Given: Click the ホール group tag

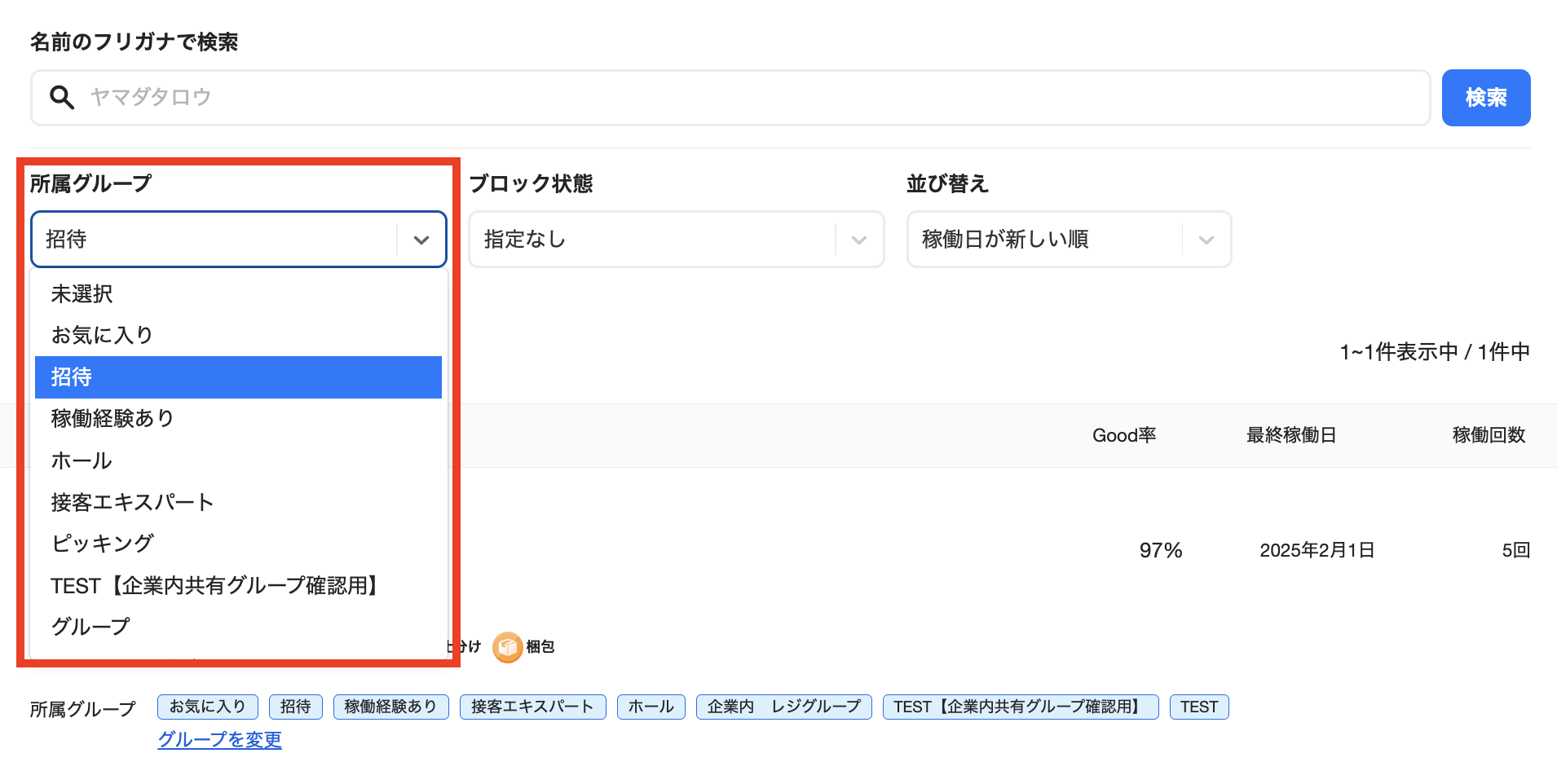Looking at the screenshot, I should click(651, 707).
